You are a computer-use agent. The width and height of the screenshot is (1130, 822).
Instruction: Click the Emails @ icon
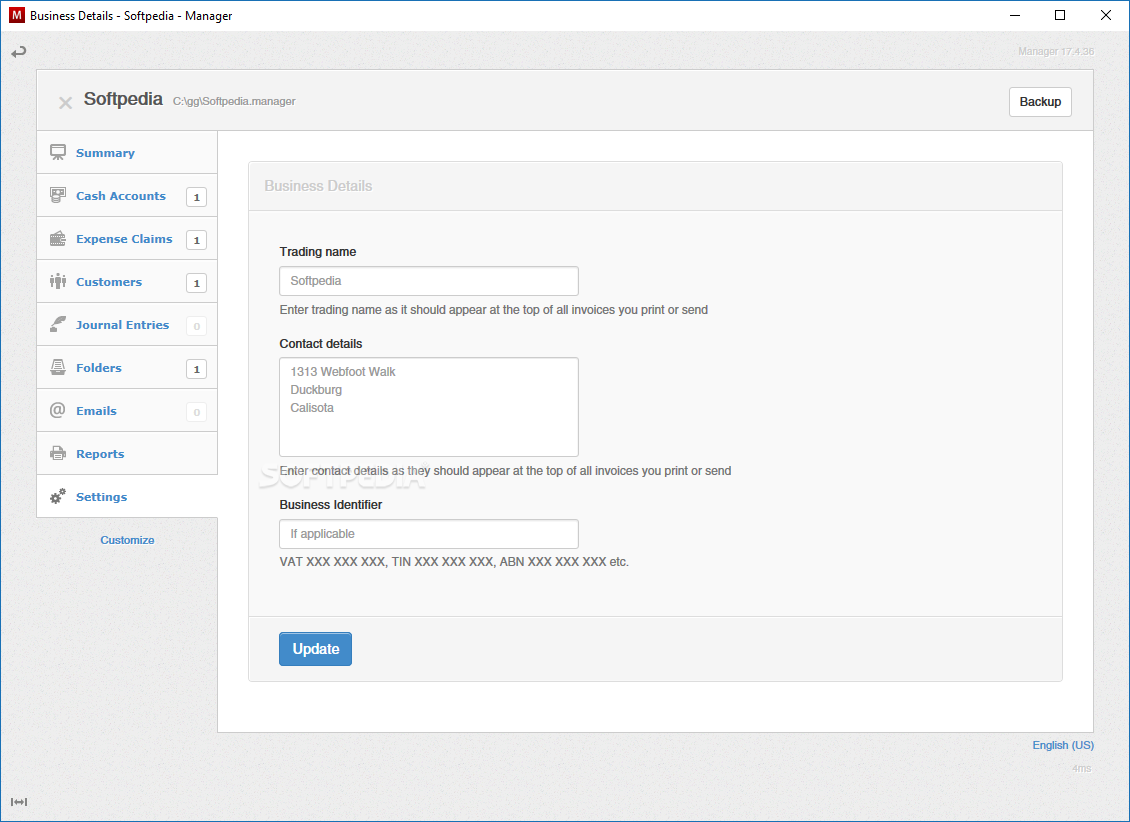[58, 410]
